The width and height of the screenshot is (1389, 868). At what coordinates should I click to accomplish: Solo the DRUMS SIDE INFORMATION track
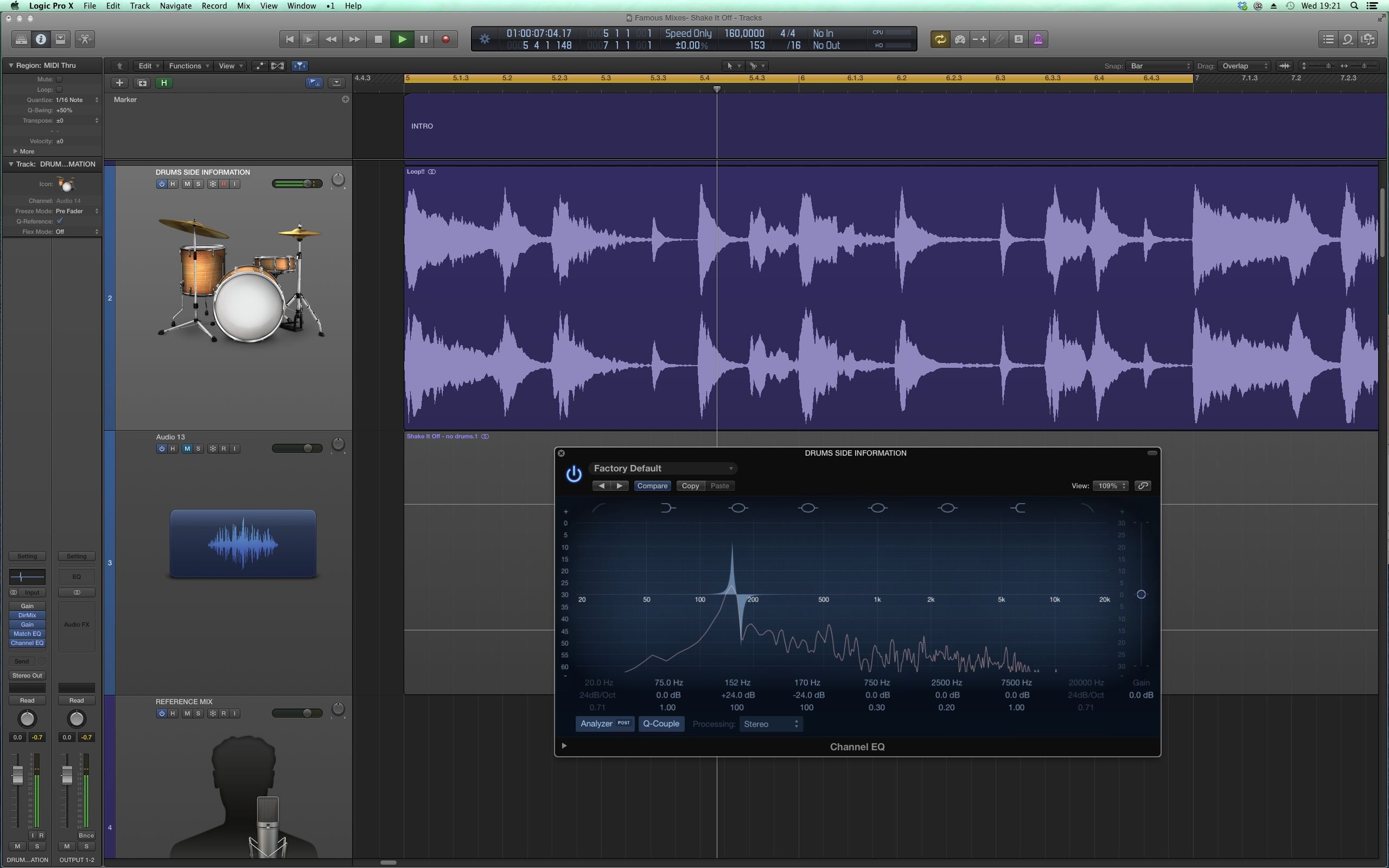point(199,184)
